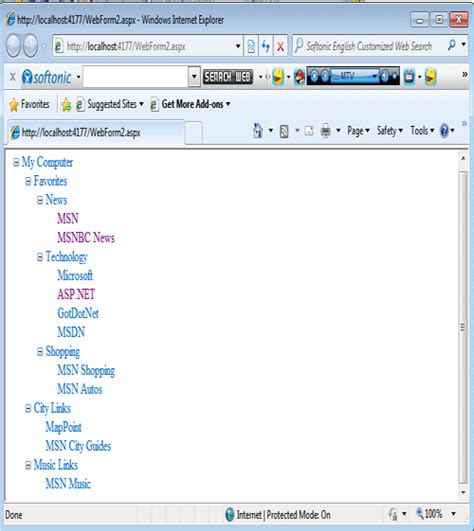
Task: Open the Safety menu
Action: tap(390, 131)
